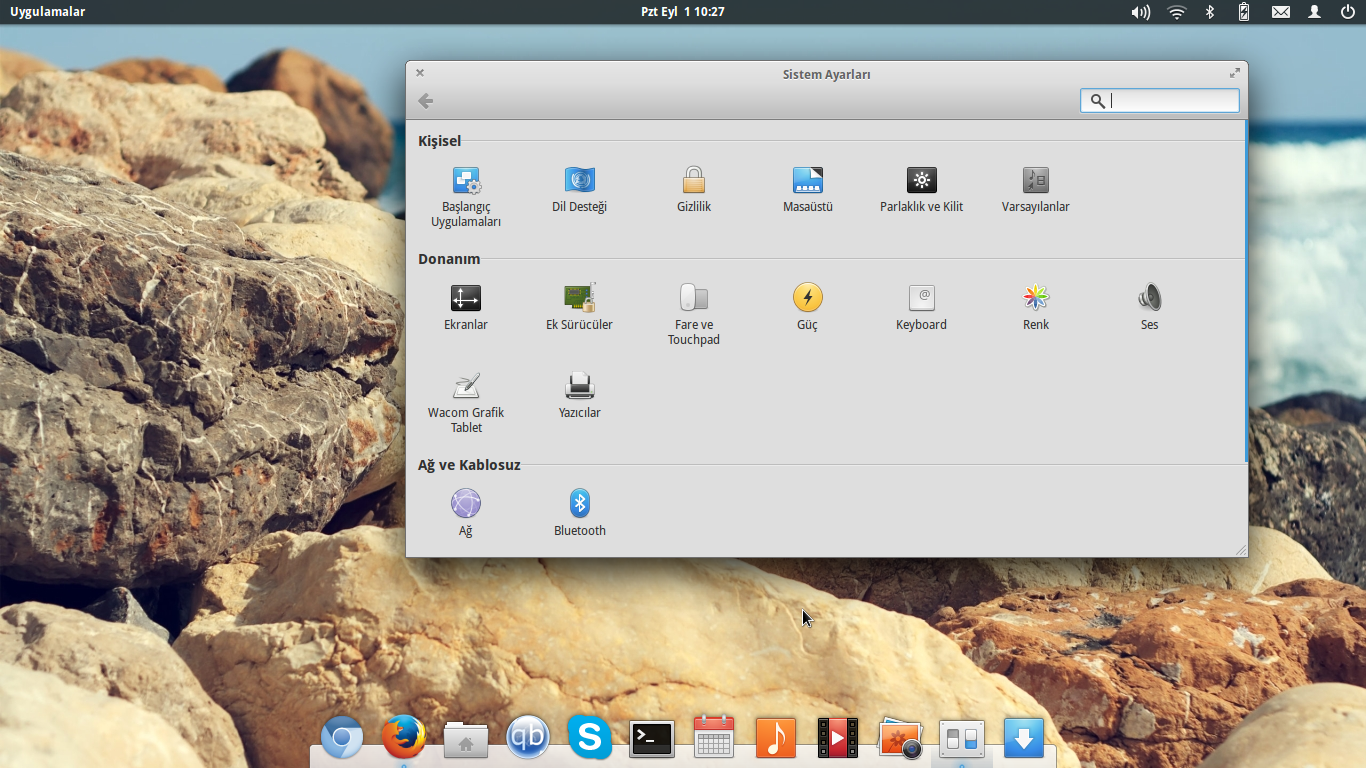Open Gizlilik privacy settings
This screenshot has height=768, width=1366.
coord(694,190)
